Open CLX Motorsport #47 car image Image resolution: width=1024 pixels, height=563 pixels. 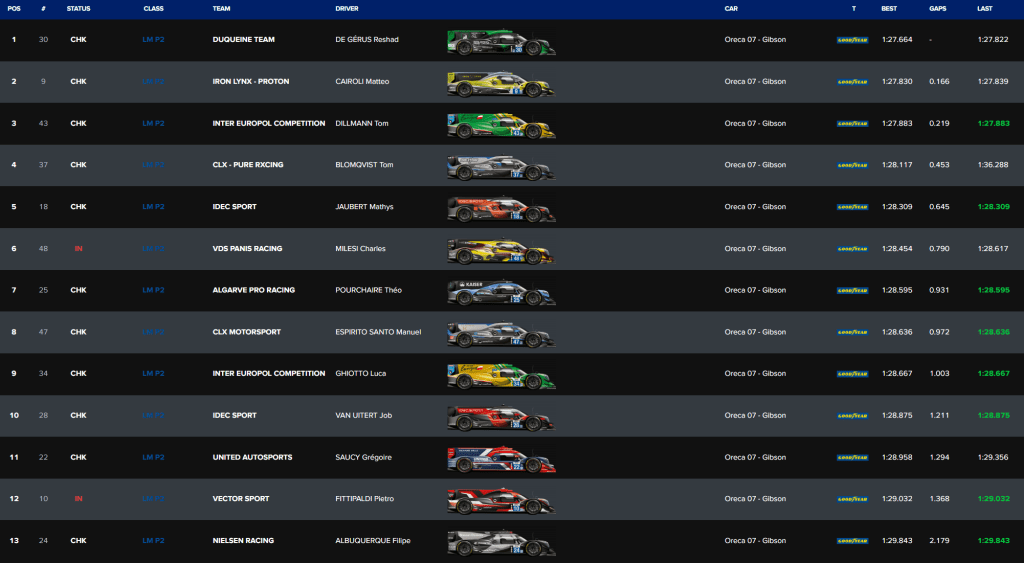[x=501, y=334]
